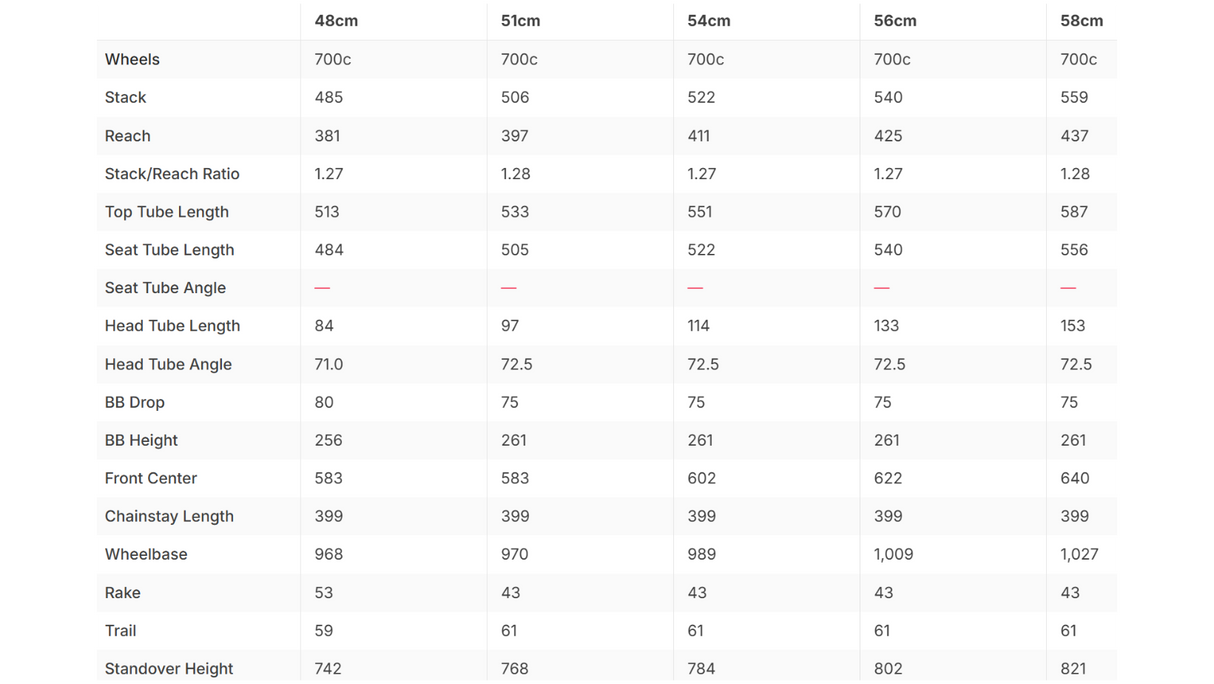Select the Top Tube Length row label

[167, 212]
